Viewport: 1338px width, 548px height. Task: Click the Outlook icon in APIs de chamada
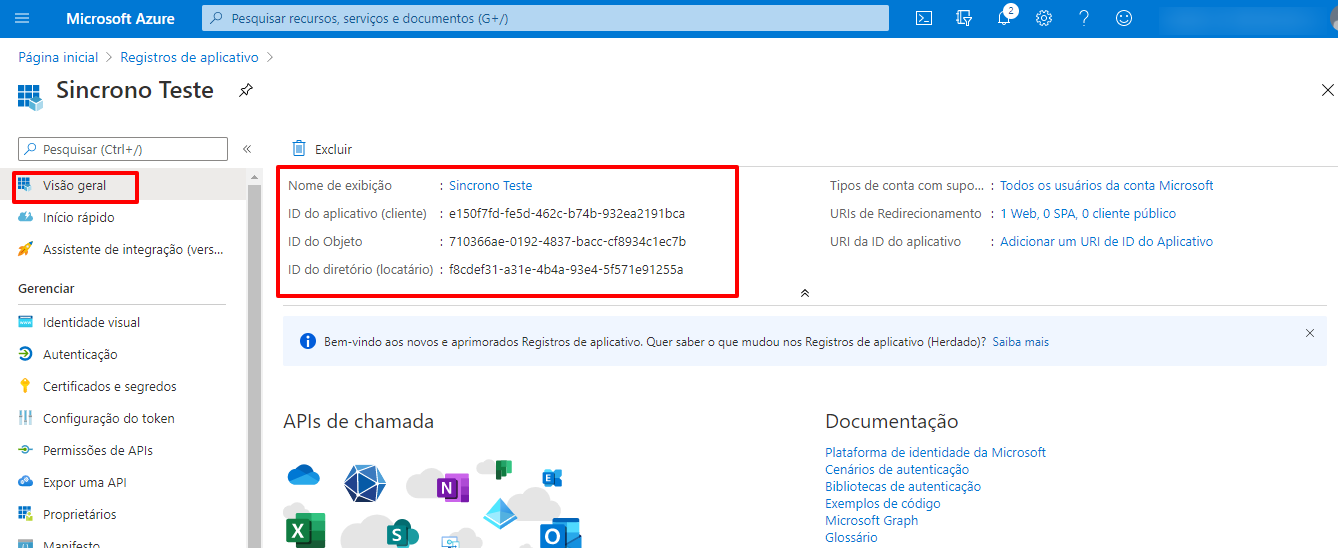(560, 535)
